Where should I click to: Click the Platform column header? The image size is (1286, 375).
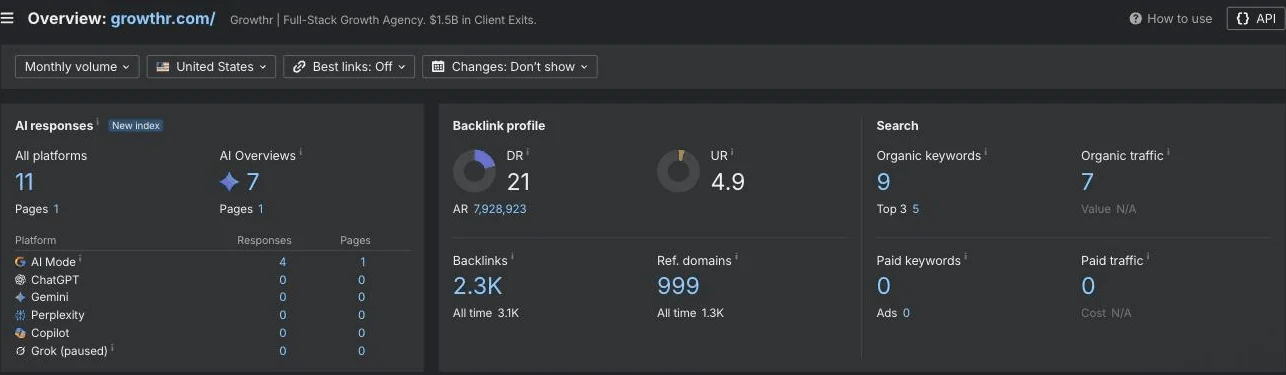[x=36, y=240]
